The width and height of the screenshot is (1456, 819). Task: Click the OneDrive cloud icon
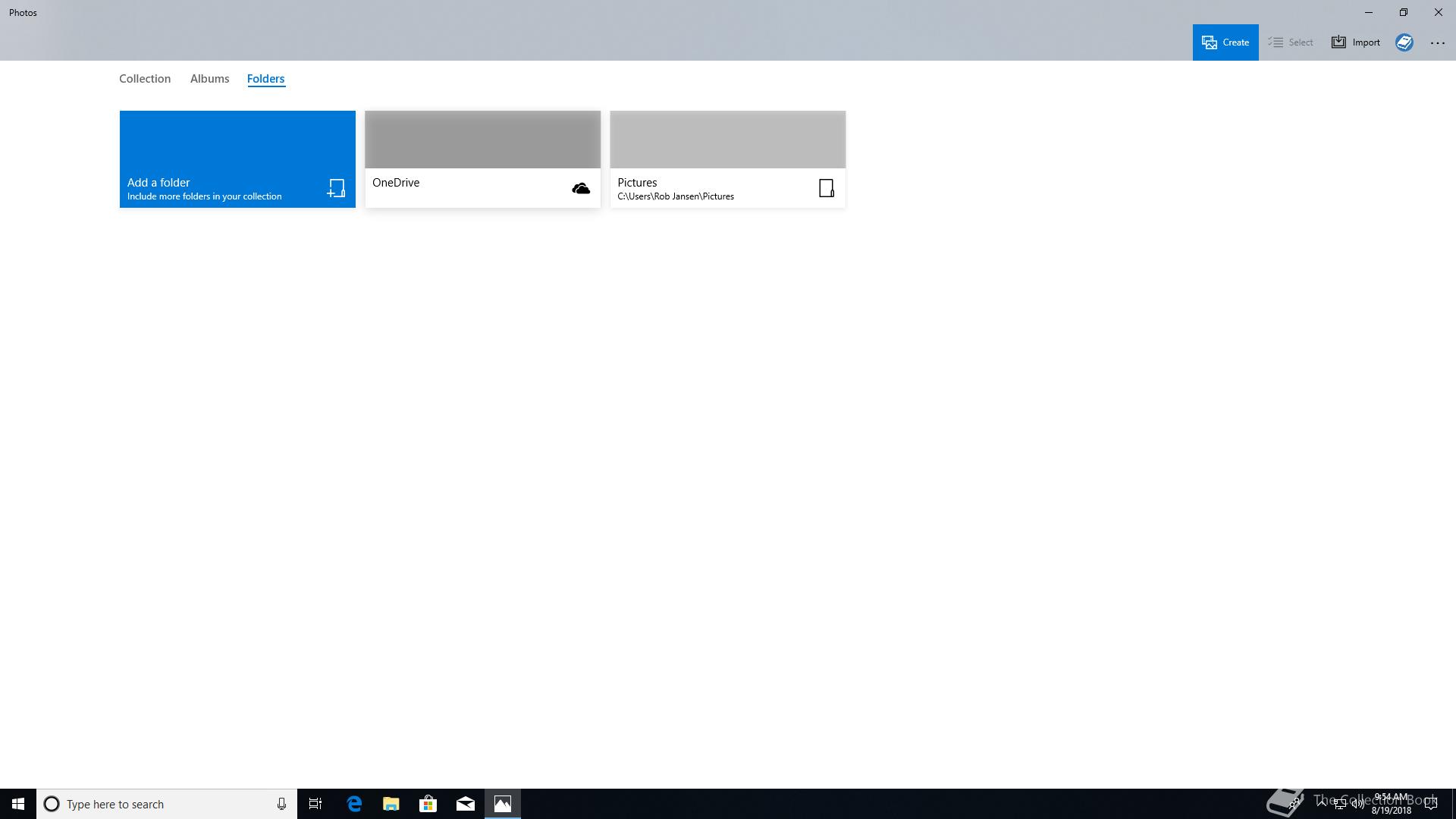coord(581,188)
